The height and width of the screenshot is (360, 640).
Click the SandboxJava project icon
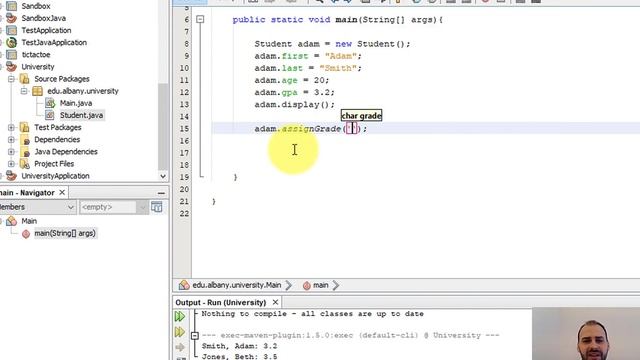12,18
